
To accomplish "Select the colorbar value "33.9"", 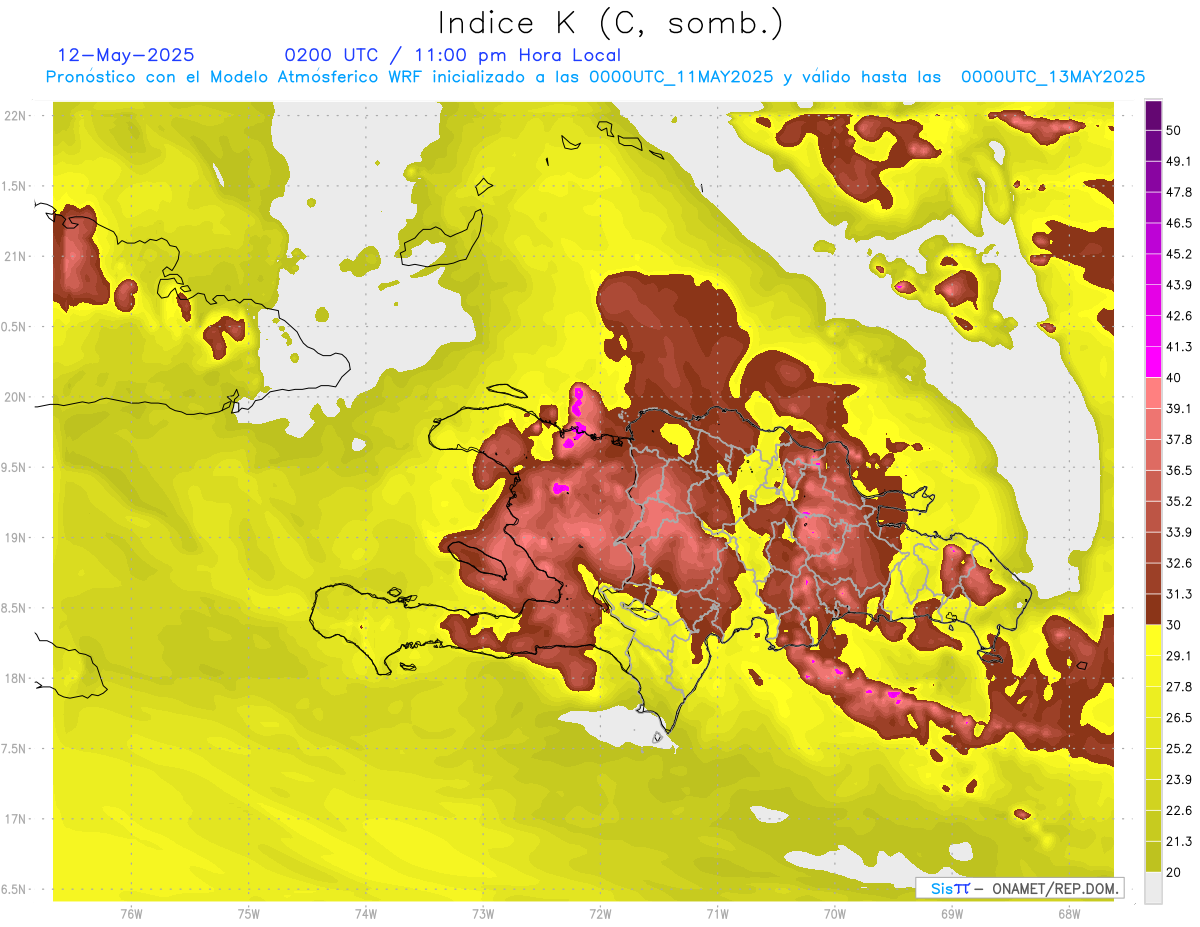I will tap(1179, 532).
